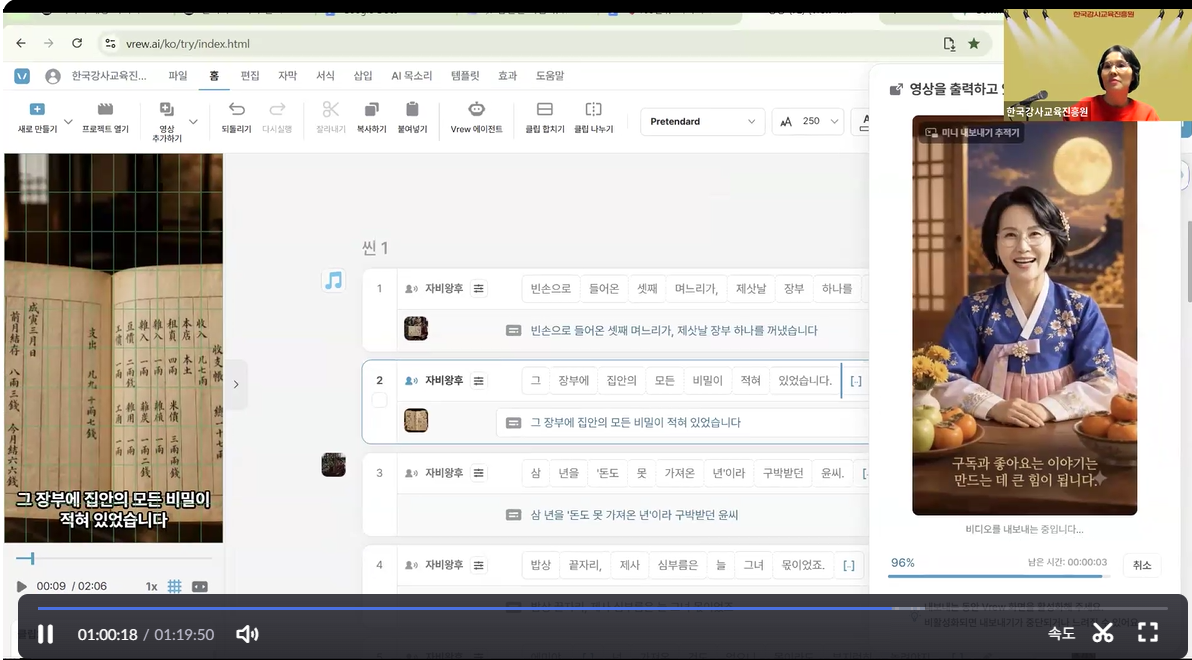
Task: Toggle fullscreen in the video player
Action: 1148,633
